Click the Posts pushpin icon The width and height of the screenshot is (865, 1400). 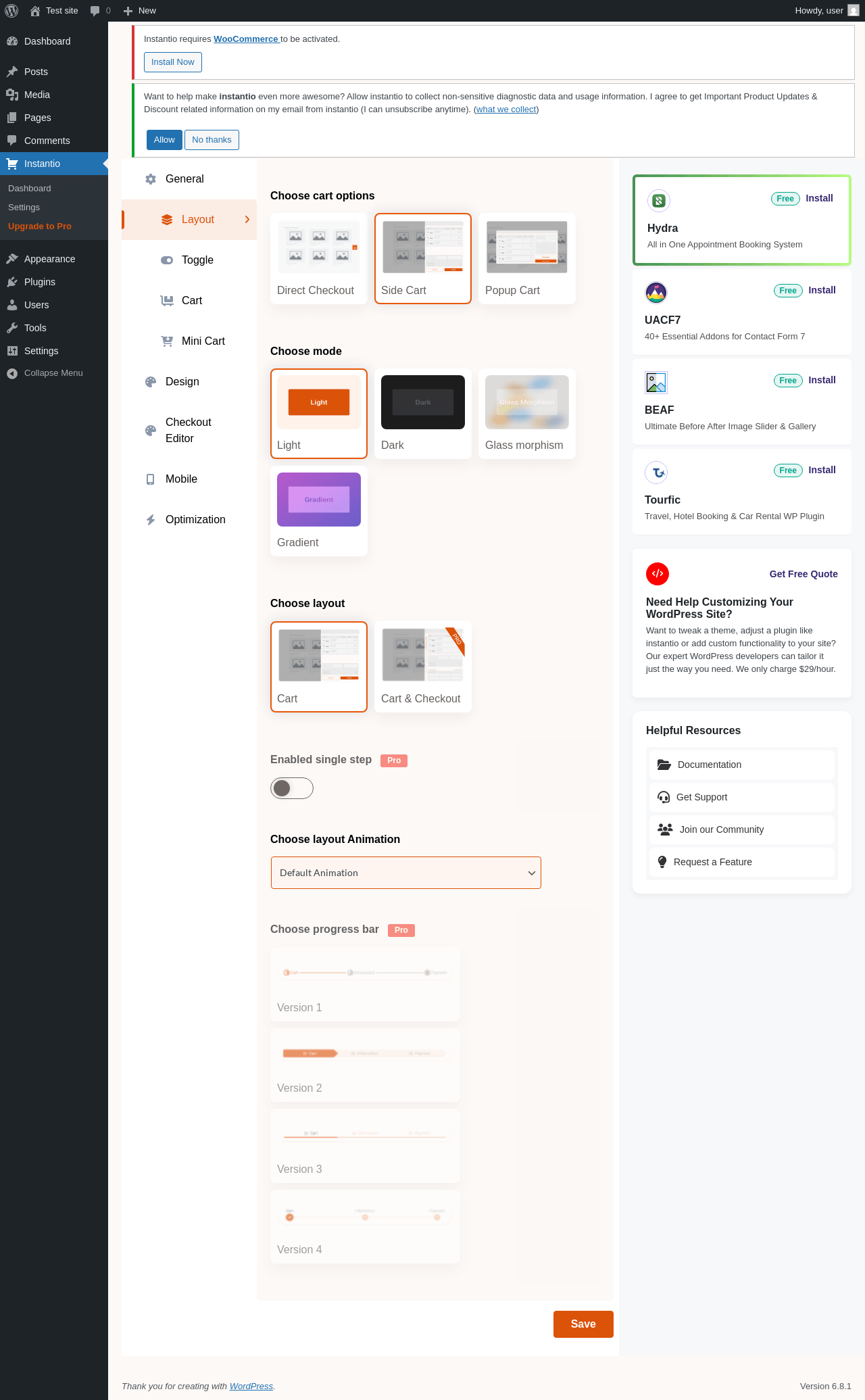(x=12, y=72)
